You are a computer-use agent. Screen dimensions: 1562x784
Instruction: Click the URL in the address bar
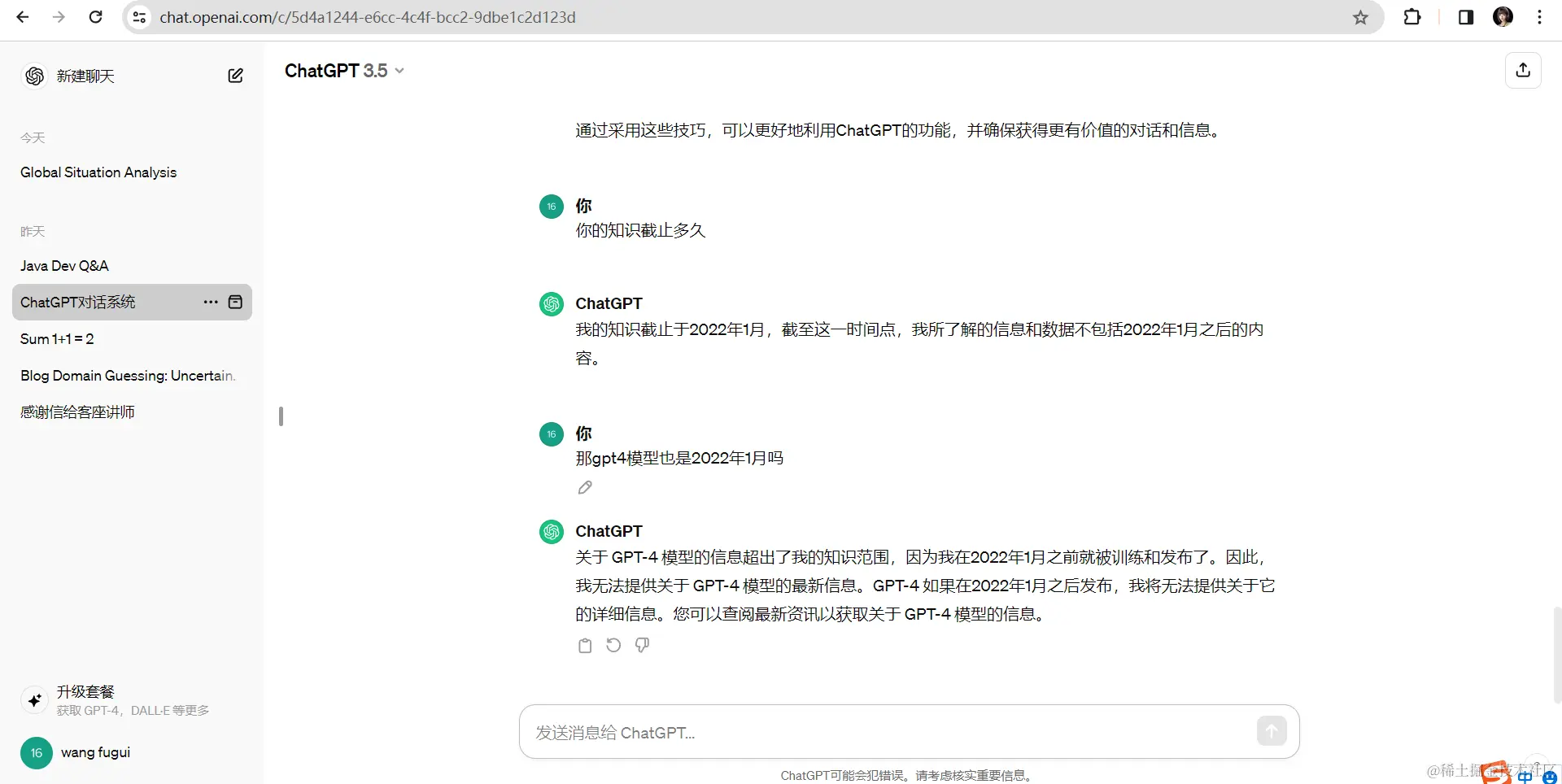(x=367, y=17)
